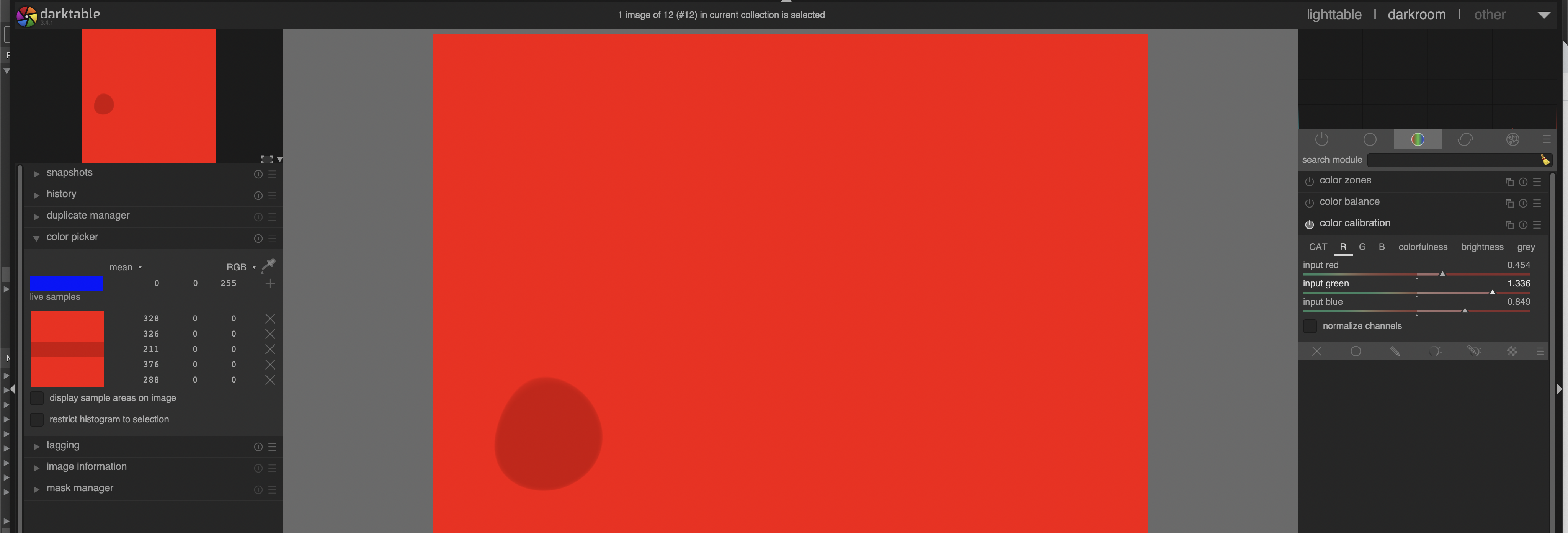Choose the raster mask checkerboard icon
1568x533 pixels.
(1511, 352)
